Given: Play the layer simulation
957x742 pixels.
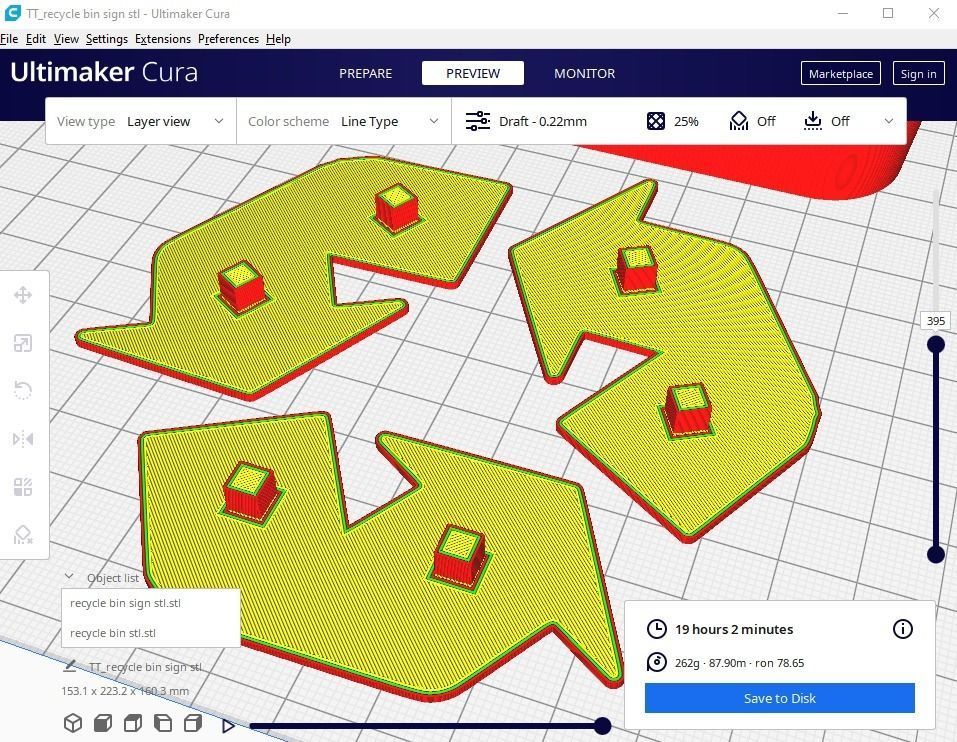Looking at the screenshot, I should pos(228,726).
